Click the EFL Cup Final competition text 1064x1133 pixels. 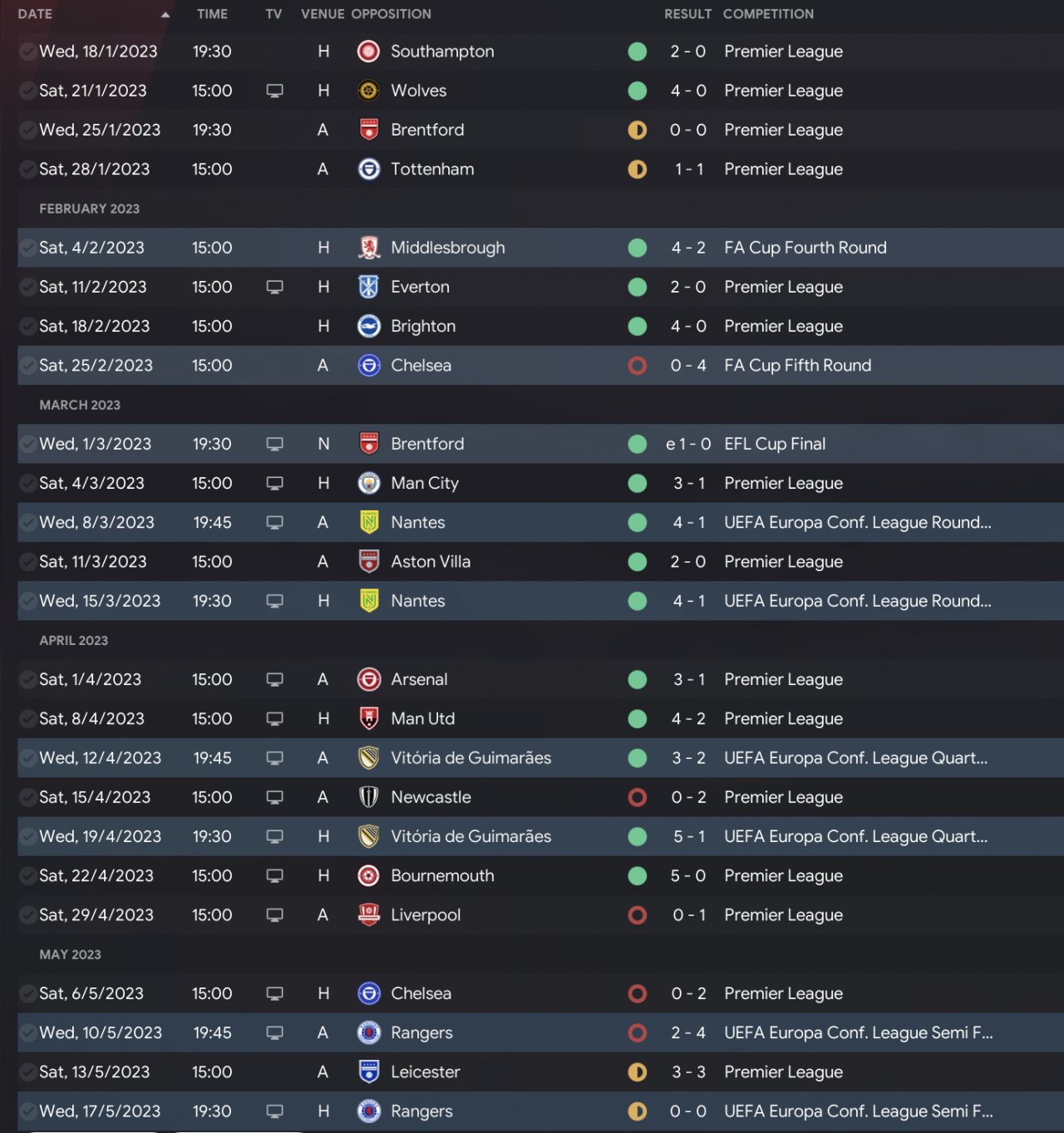point(775,444)
